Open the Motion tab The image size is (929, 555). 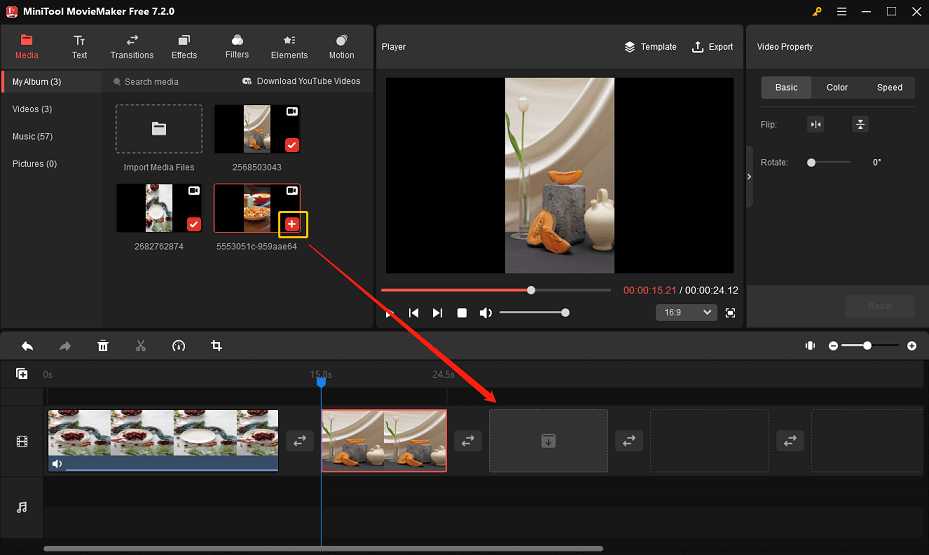341,47
